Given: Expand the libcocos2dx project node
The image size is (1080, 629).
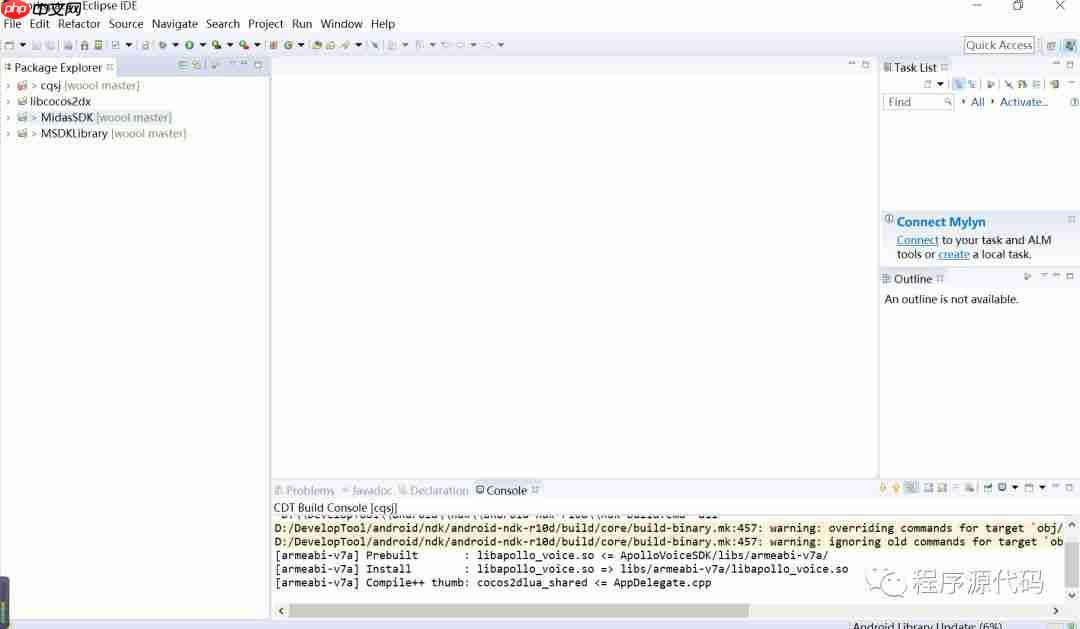Looking at the screenshot, I should click(8, 102).
